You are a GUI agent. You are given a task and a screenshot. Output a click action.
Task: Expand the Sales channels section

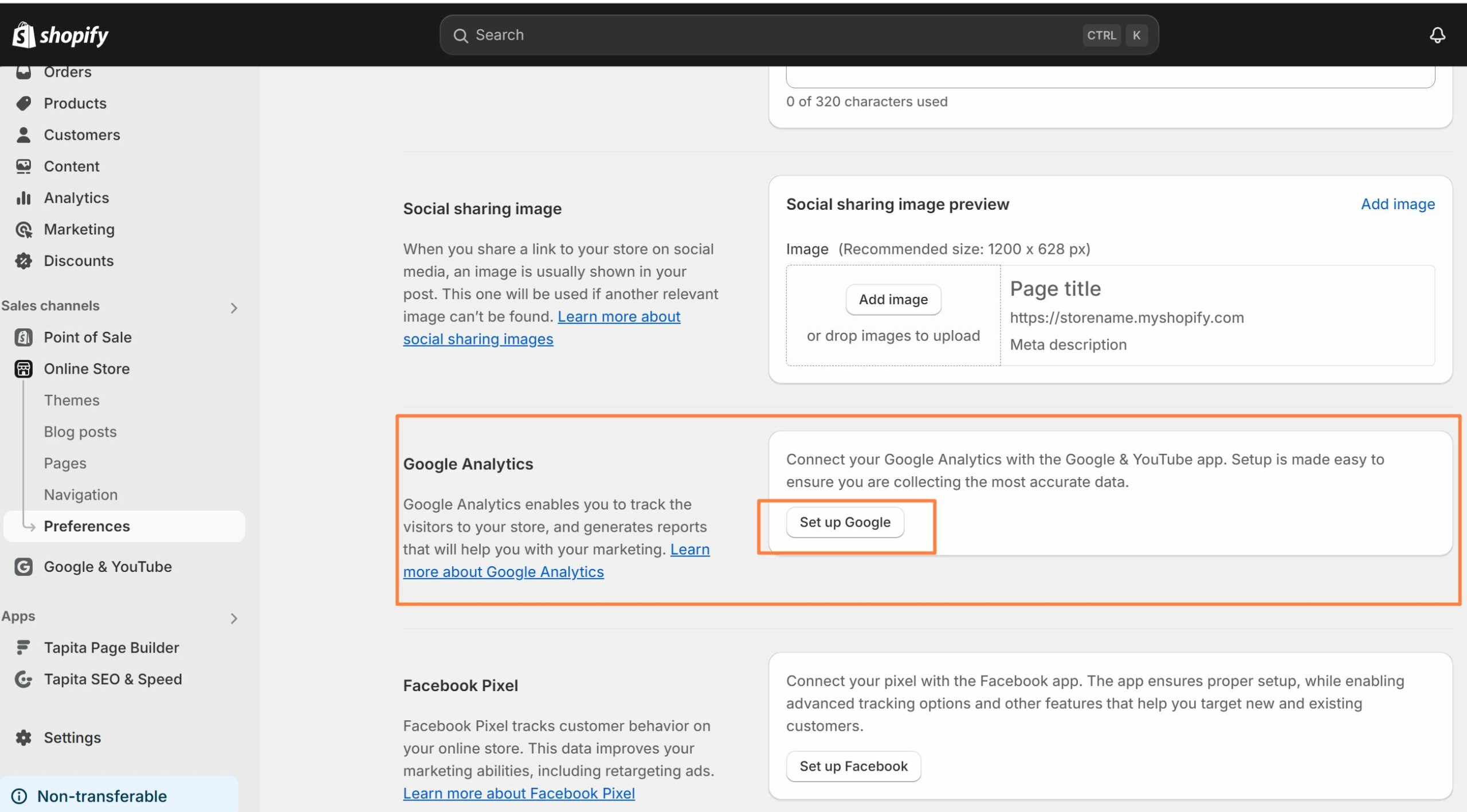[233, 306]
